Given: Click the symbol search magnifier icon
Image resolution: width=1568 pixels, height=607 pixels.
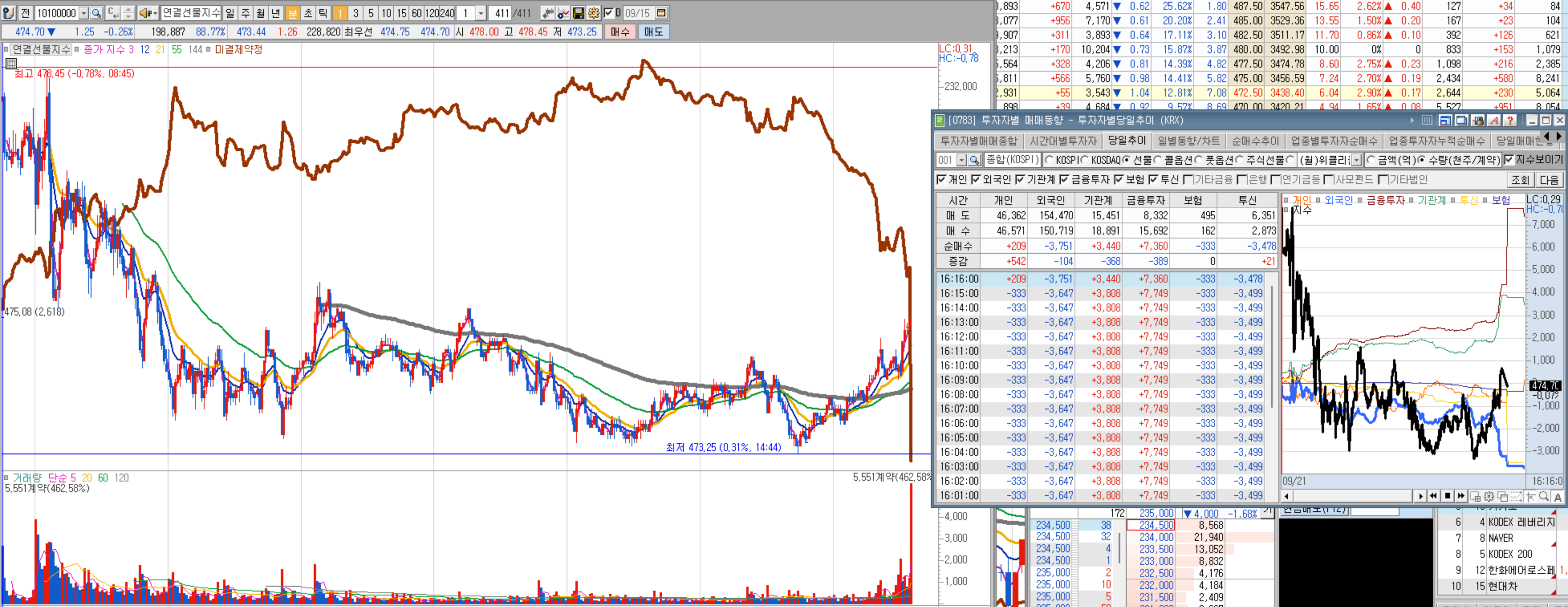Looking at the screenshot, I should point(96,13).
